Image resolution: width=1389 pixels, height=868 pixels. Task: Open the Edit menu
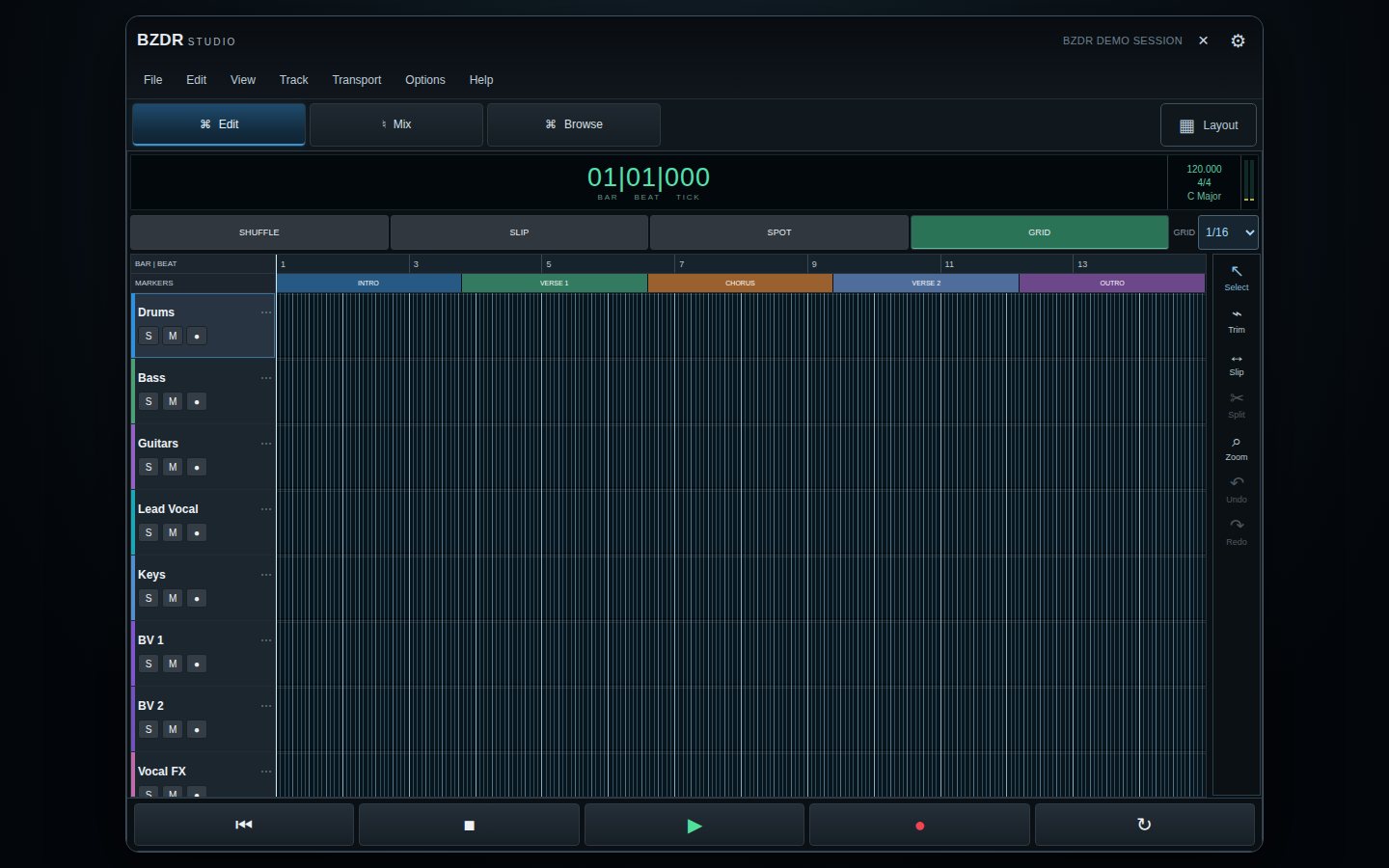coord(196,80)
